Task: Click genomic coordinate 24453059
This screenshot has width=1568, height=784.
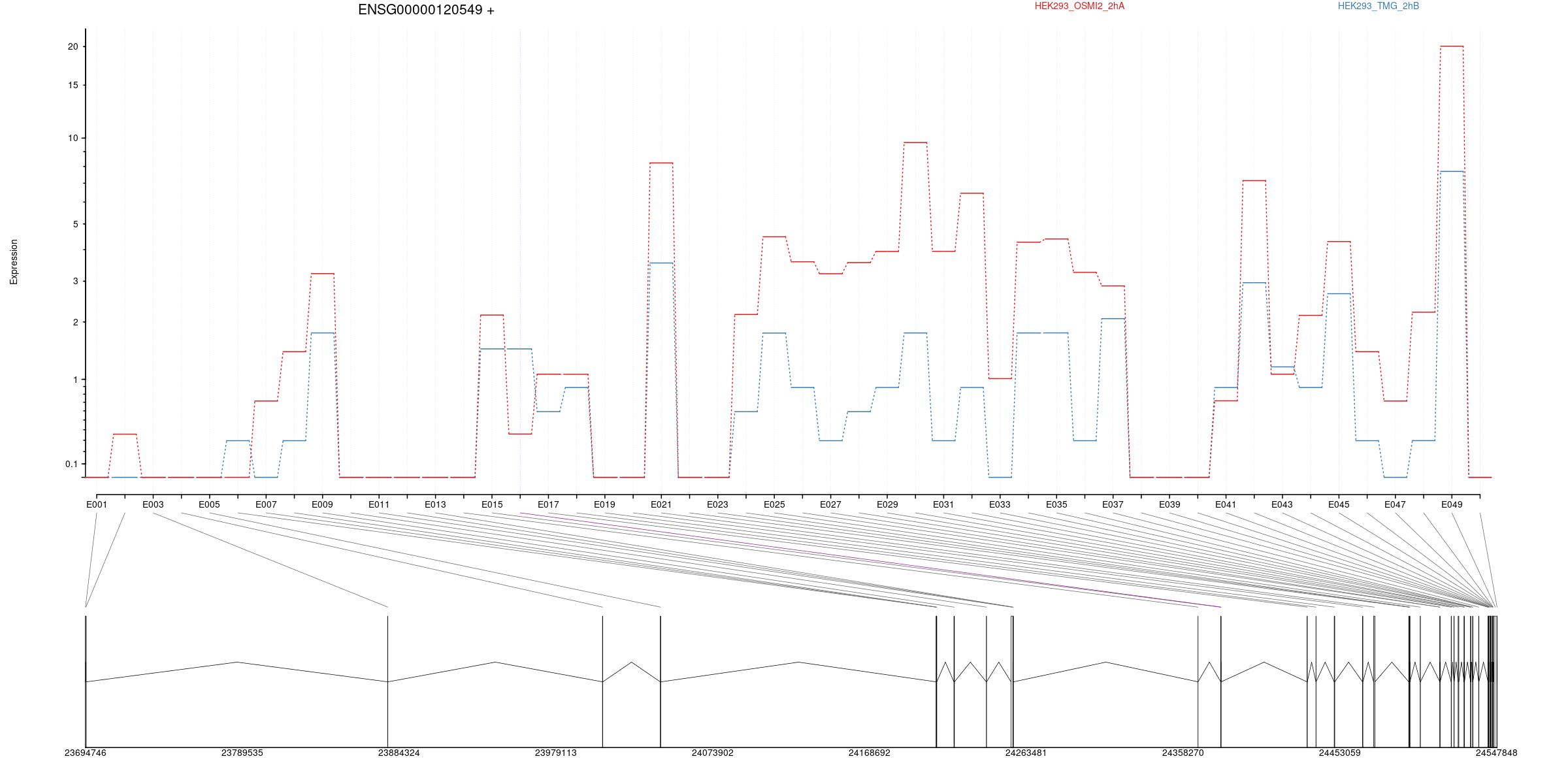Action: pyautogui.click(x=1339, y=753)
